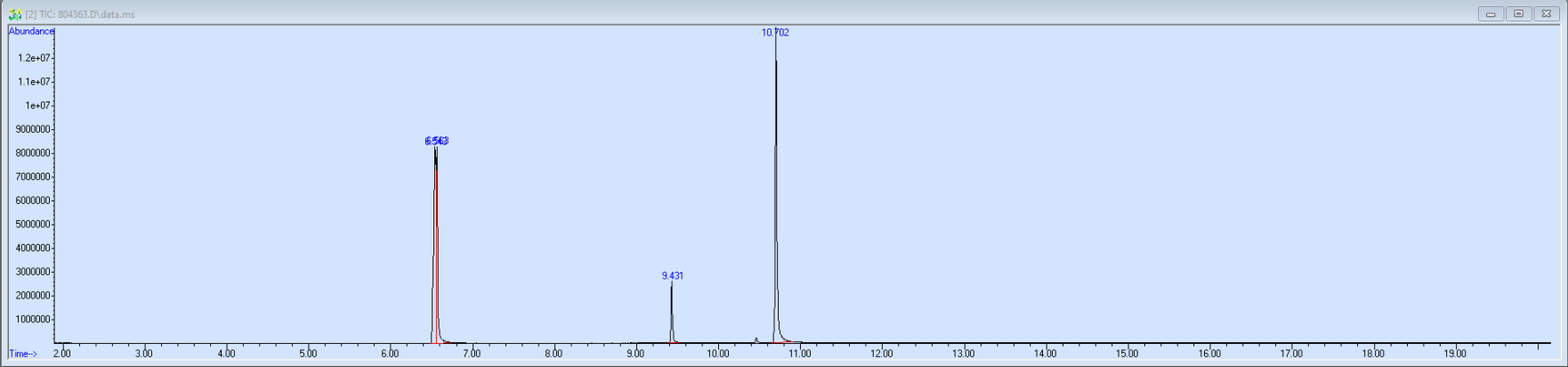Click the 10.00 time axis tick

click(717, 354)
